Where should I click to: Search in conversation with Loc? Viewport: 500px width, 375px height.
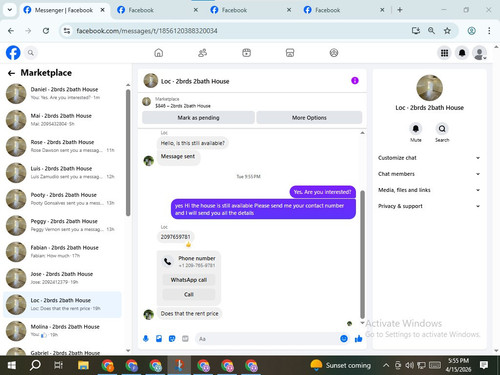click(x=442, y=129)
